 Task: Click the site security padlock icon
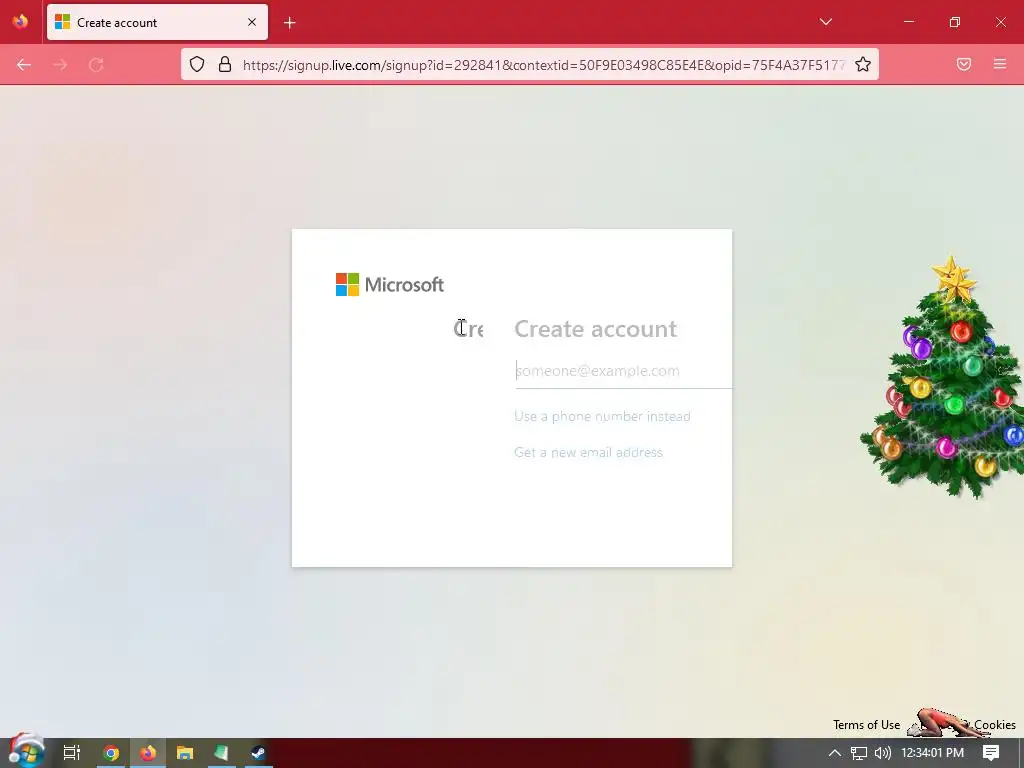pyautogui.click(x=225, y=64)
